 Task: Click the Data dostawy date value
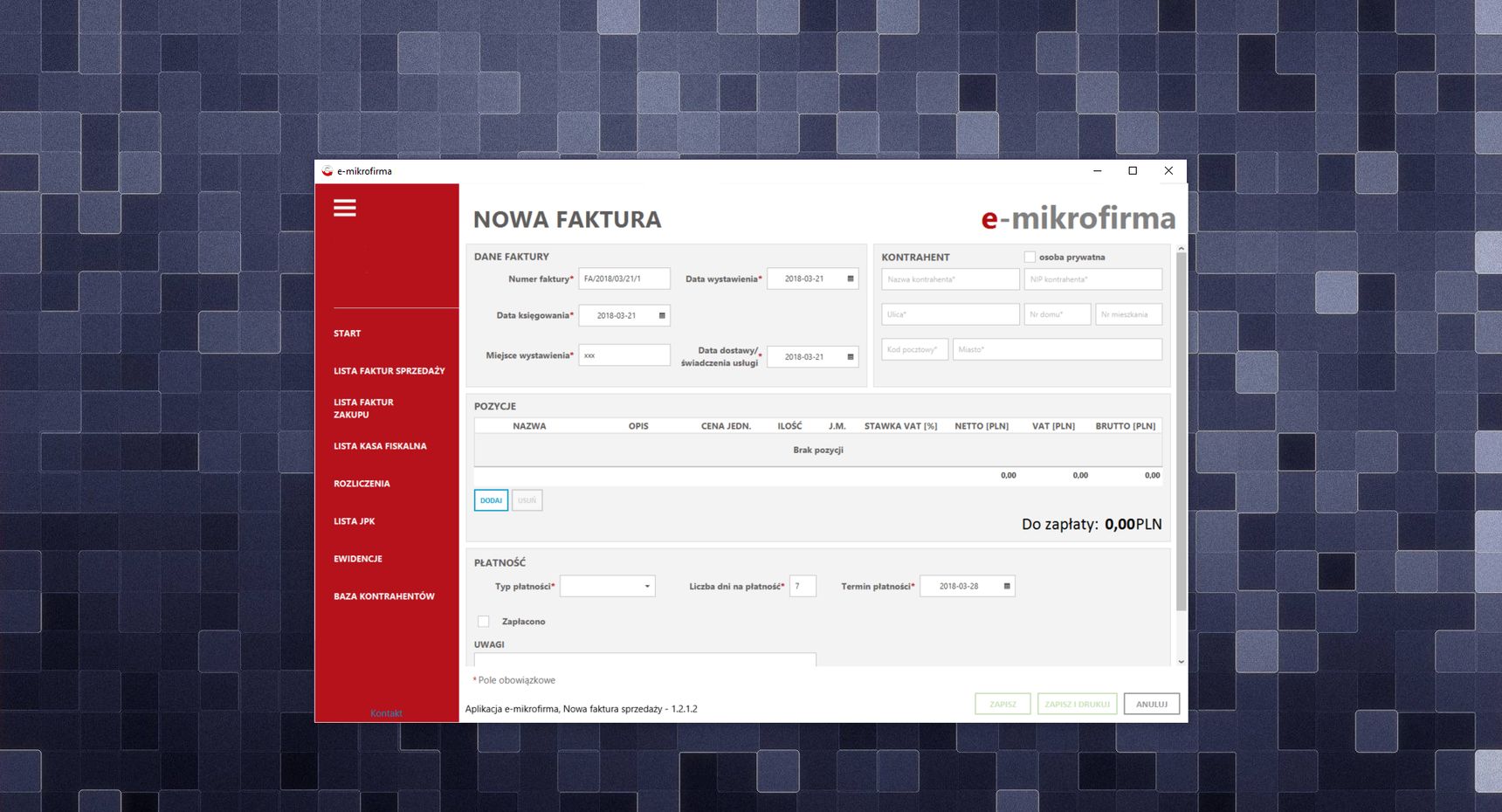[804, 357]
